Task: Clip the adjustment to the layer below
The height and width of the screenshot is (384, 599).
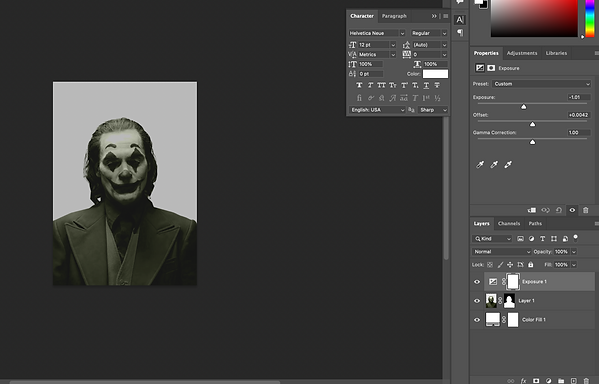Action: pyautogui.click(x=531, y=210)
